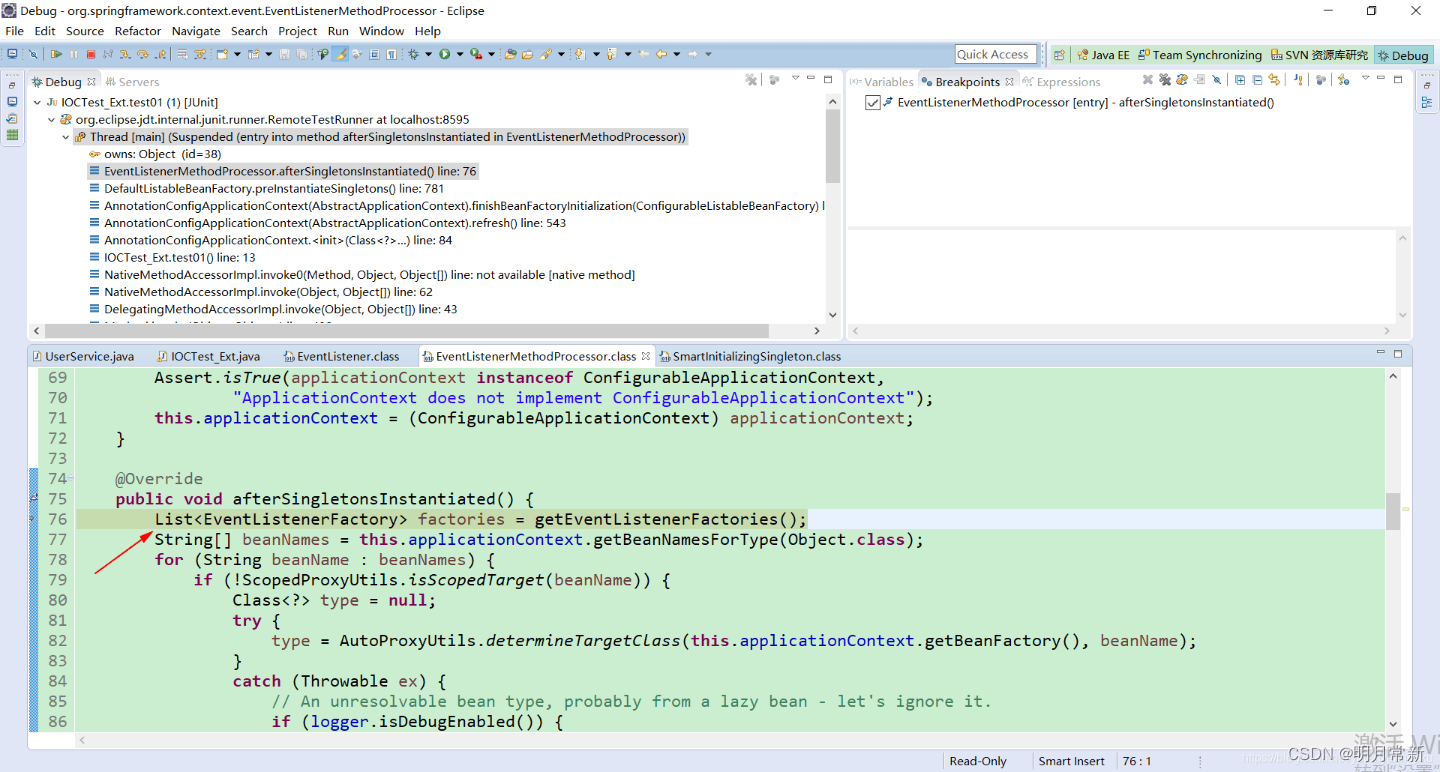The width and height of the screenshot is (1440, 772).
Task: Uncheck the EventListenerMethodProcessor breakpoint checkbox
Action: coord(873,102)
